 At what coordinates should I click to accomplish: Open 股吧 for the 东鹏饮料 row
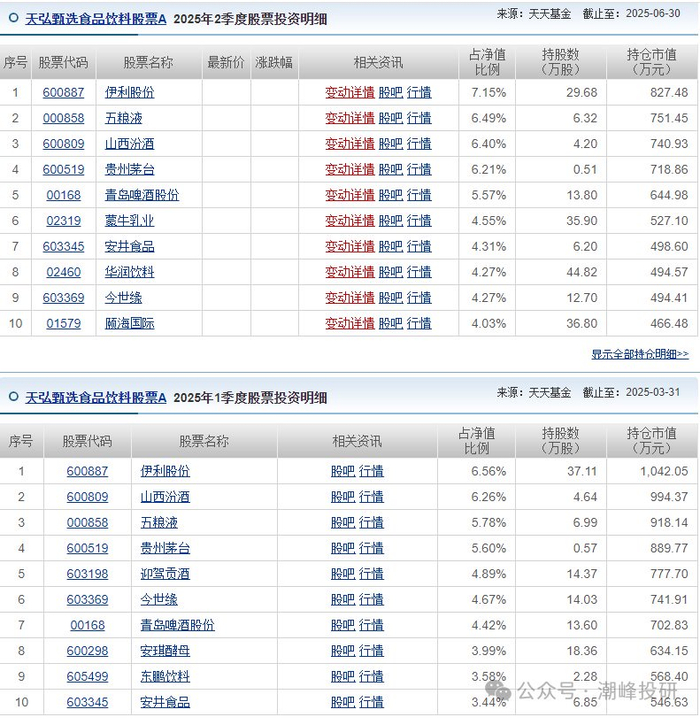pyautogui.click(x=343, y=677)
